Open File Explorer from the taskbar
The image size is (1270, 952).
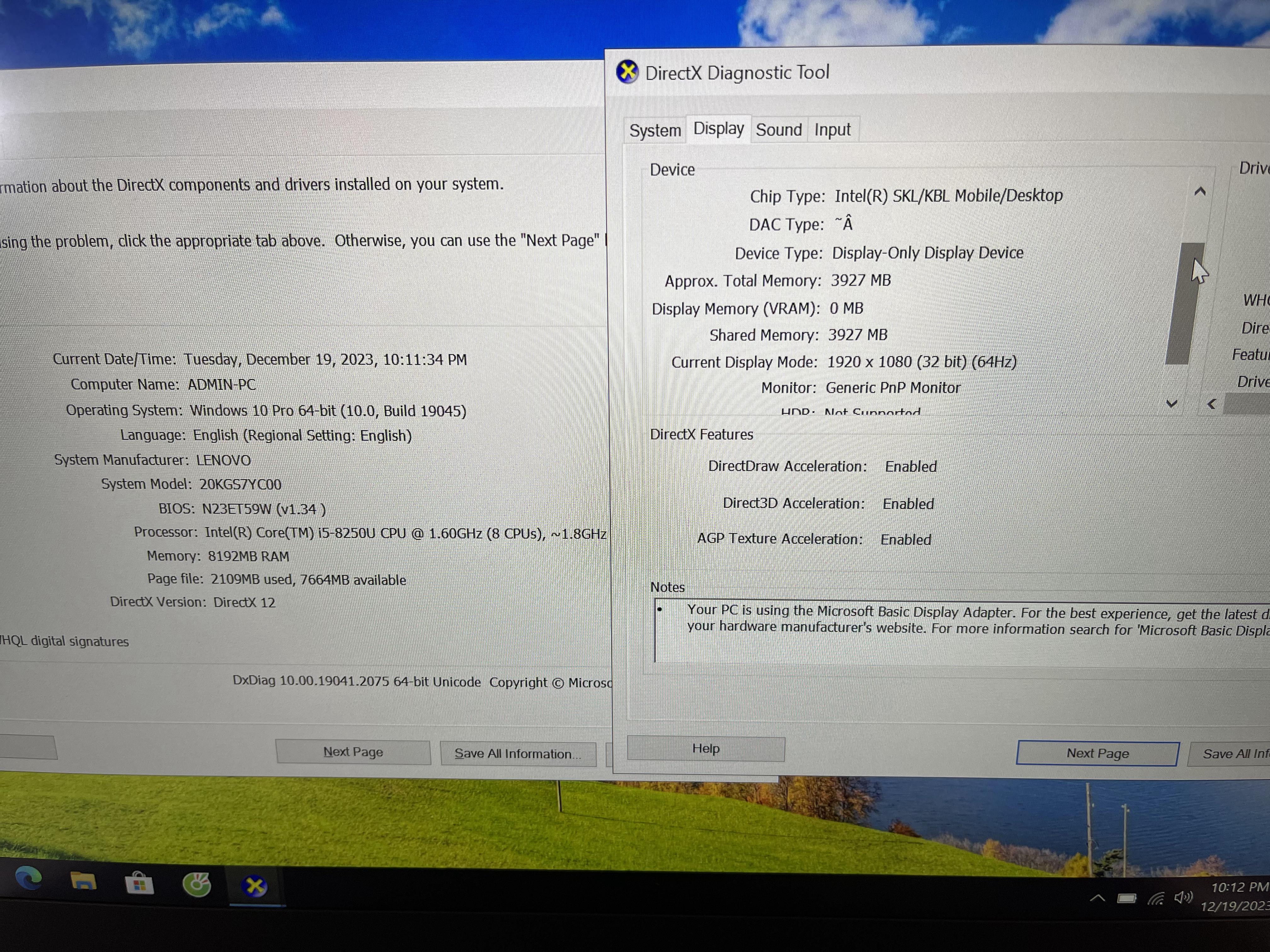(x=83, y=881)
